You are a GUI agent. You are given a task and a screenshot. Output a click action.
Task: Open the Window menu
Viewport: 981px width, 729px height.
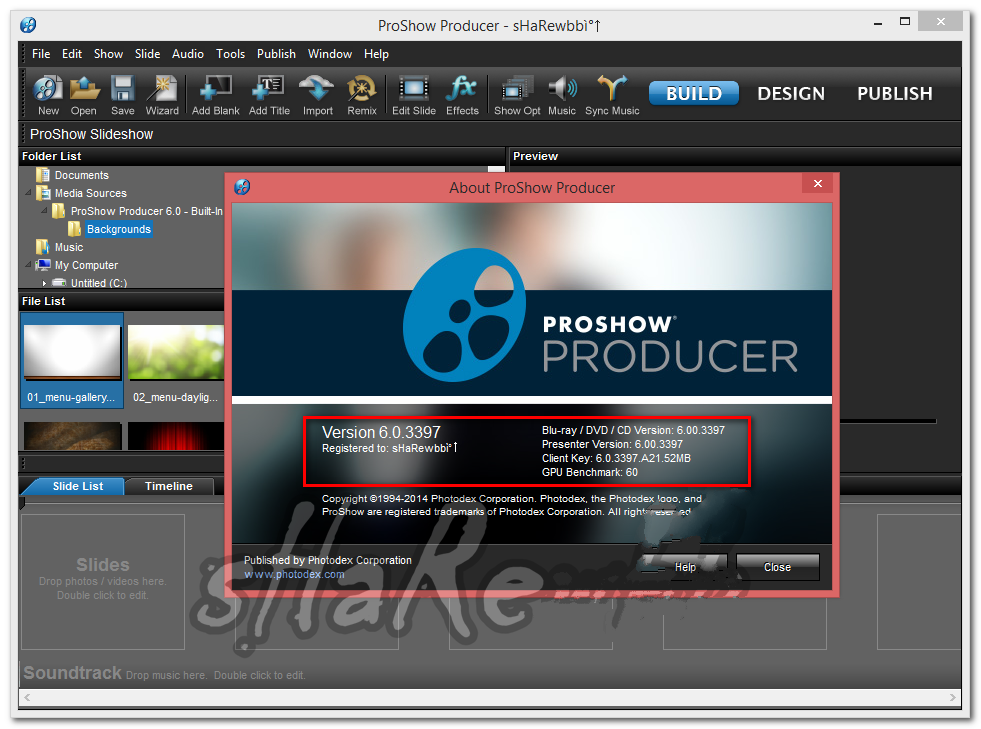pyautogui.click(x=330, y=54)
